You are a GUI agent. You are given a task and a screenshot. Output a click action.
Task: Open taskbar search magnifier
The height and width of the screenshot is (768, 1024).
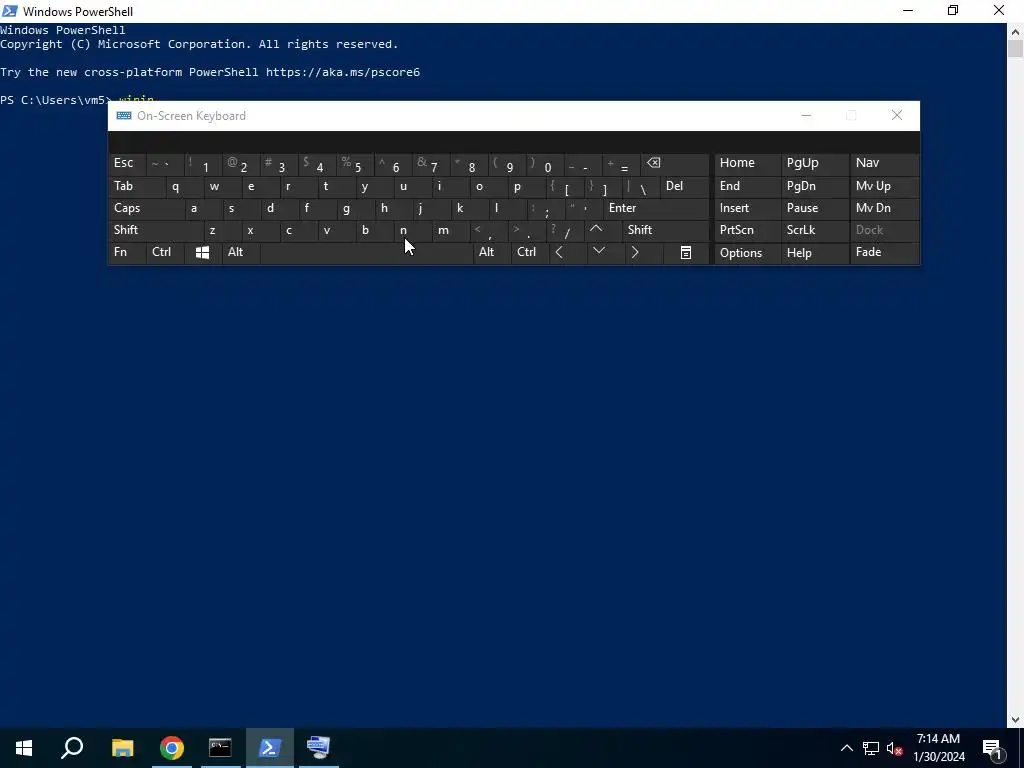coord(72,748)
